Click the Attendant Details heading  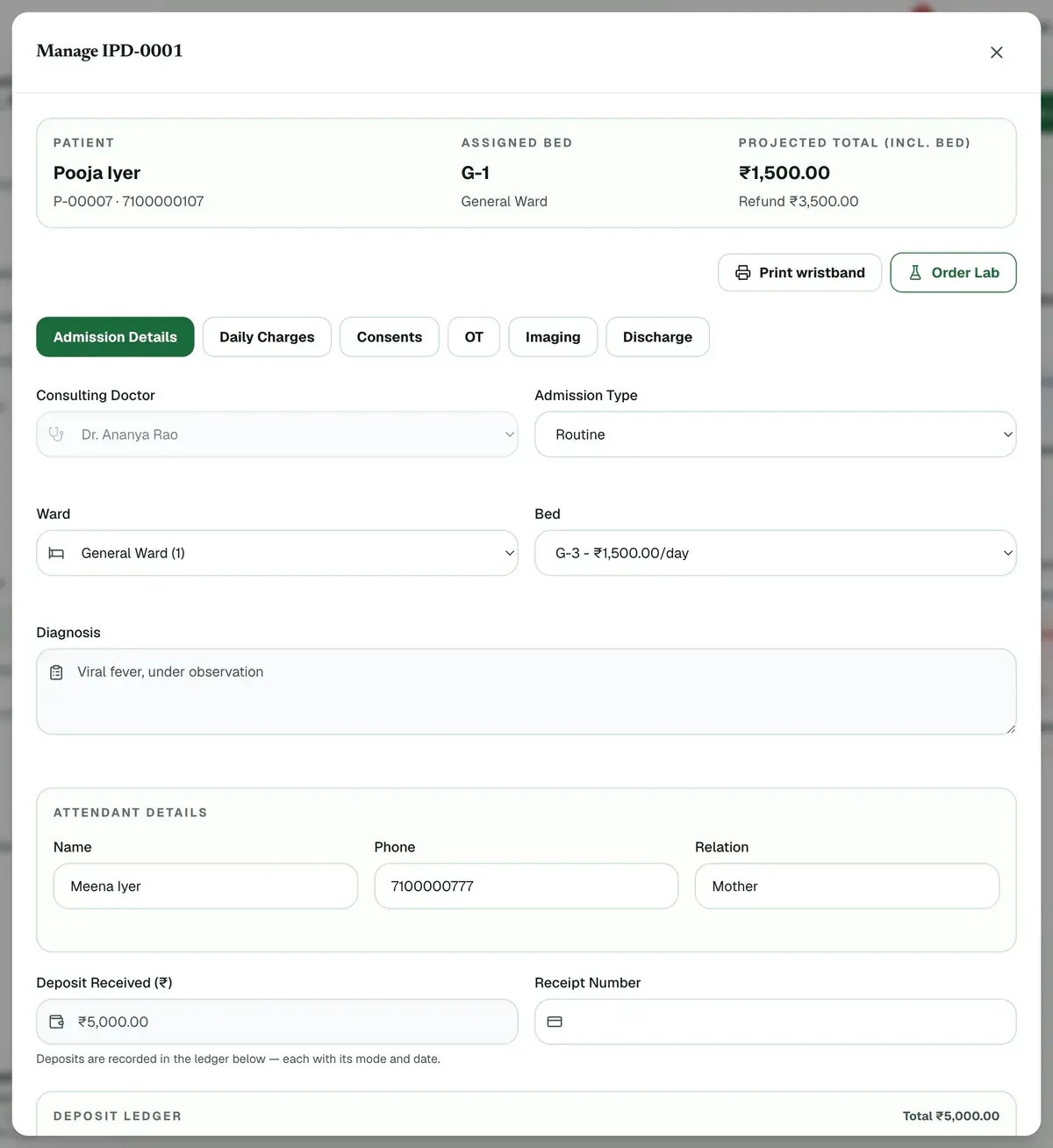131,813
